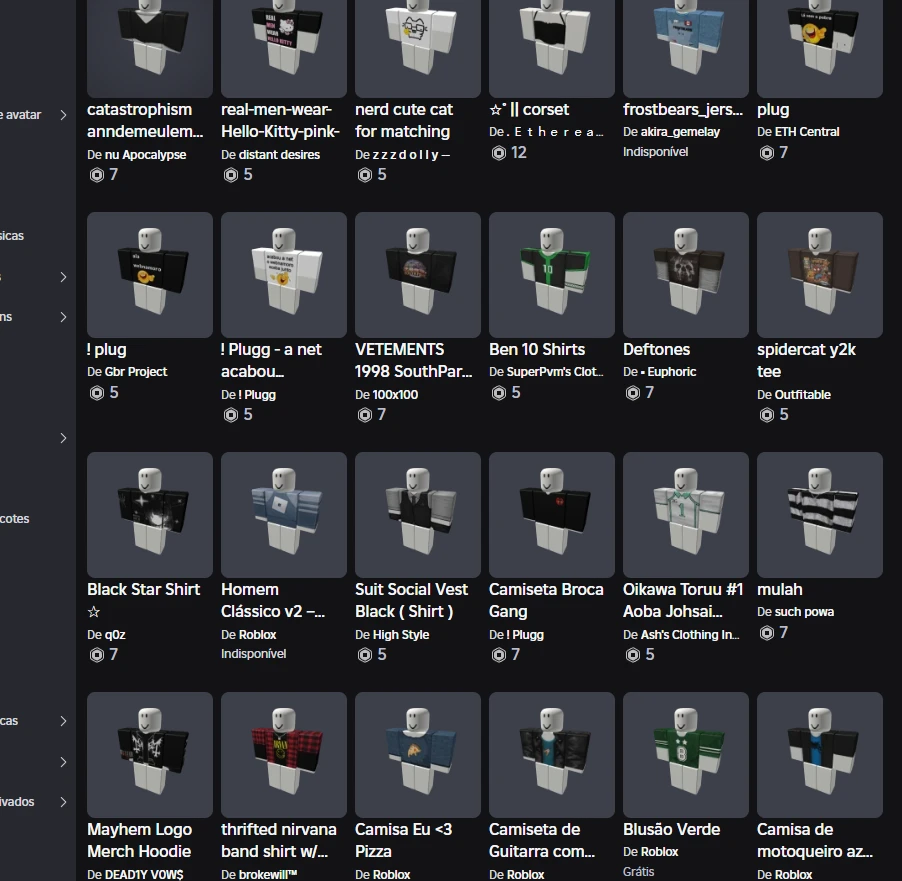Open the Homem Clássico v2 shirt thumbnail
Screen dimensions: 902x881
click(x=284, y=514)
